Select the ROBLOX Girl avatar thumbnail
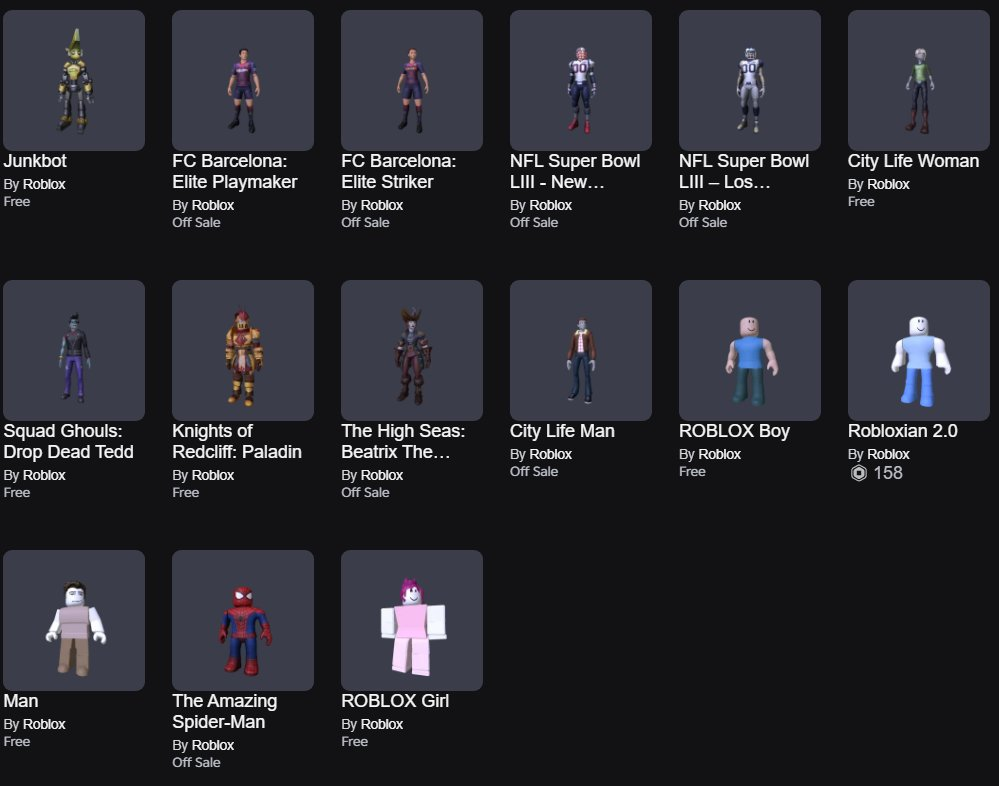This screenshot has width=999, height=786. (x=412, y=620)
